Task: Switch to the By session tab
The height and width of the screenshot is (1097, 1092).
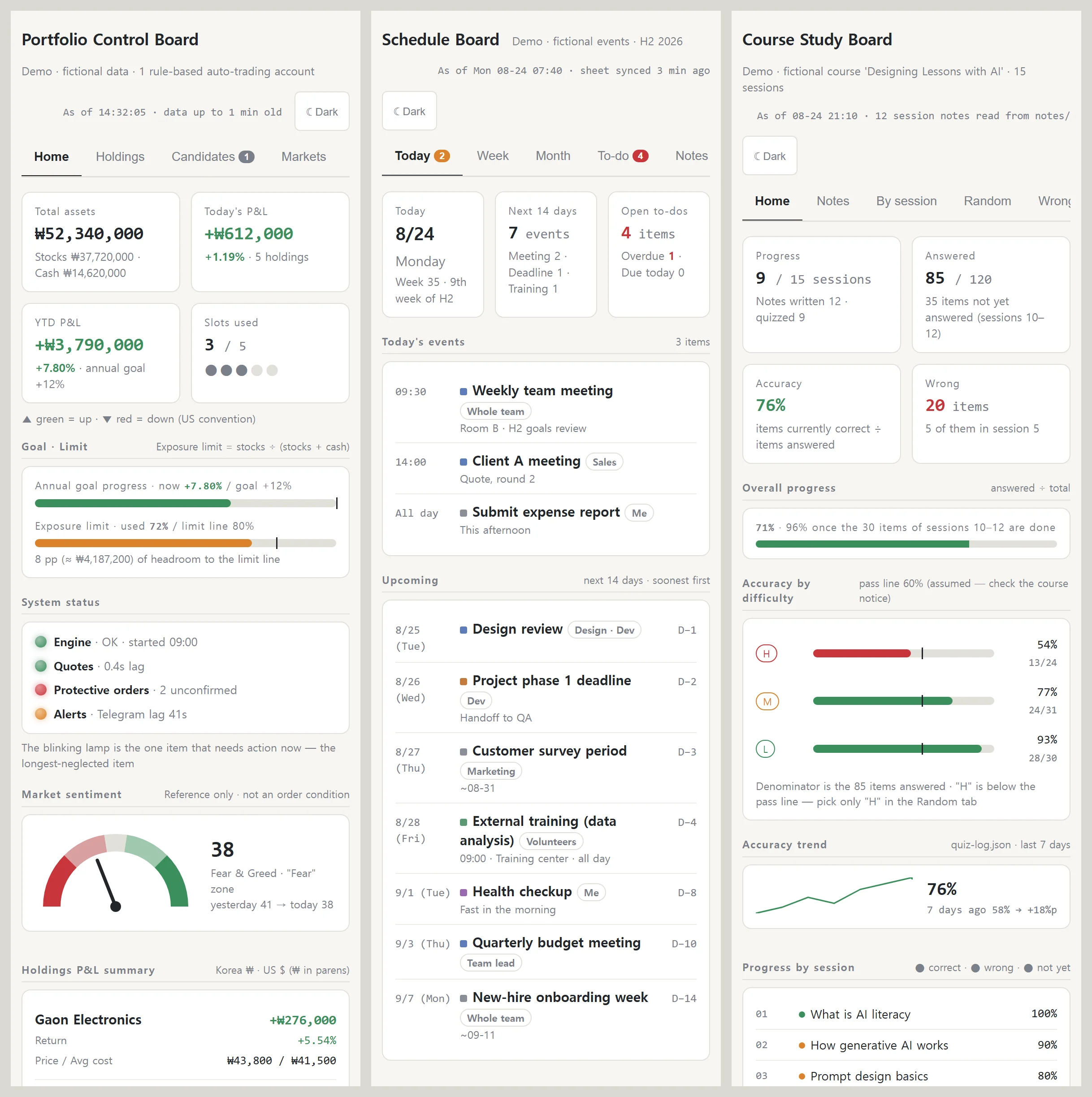Action: [x=906, y=201]
